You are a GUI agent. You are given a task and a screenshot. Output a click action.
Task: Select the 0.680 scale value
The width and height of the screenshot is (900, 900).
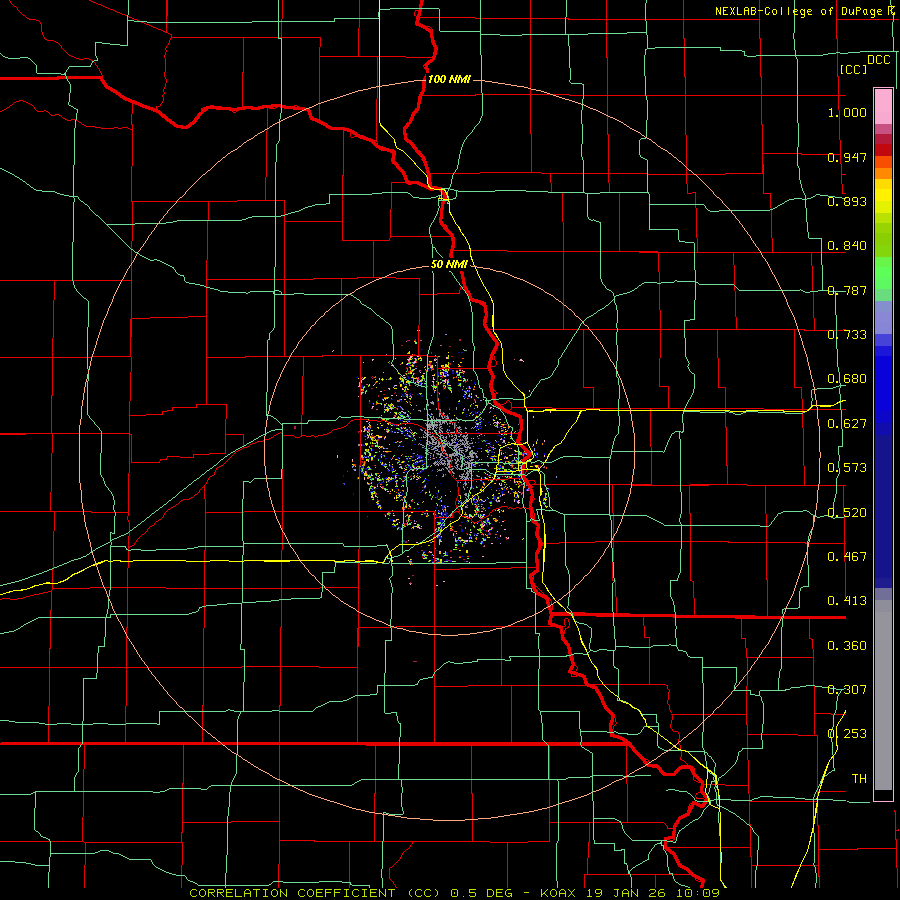[x=847, y=379]
